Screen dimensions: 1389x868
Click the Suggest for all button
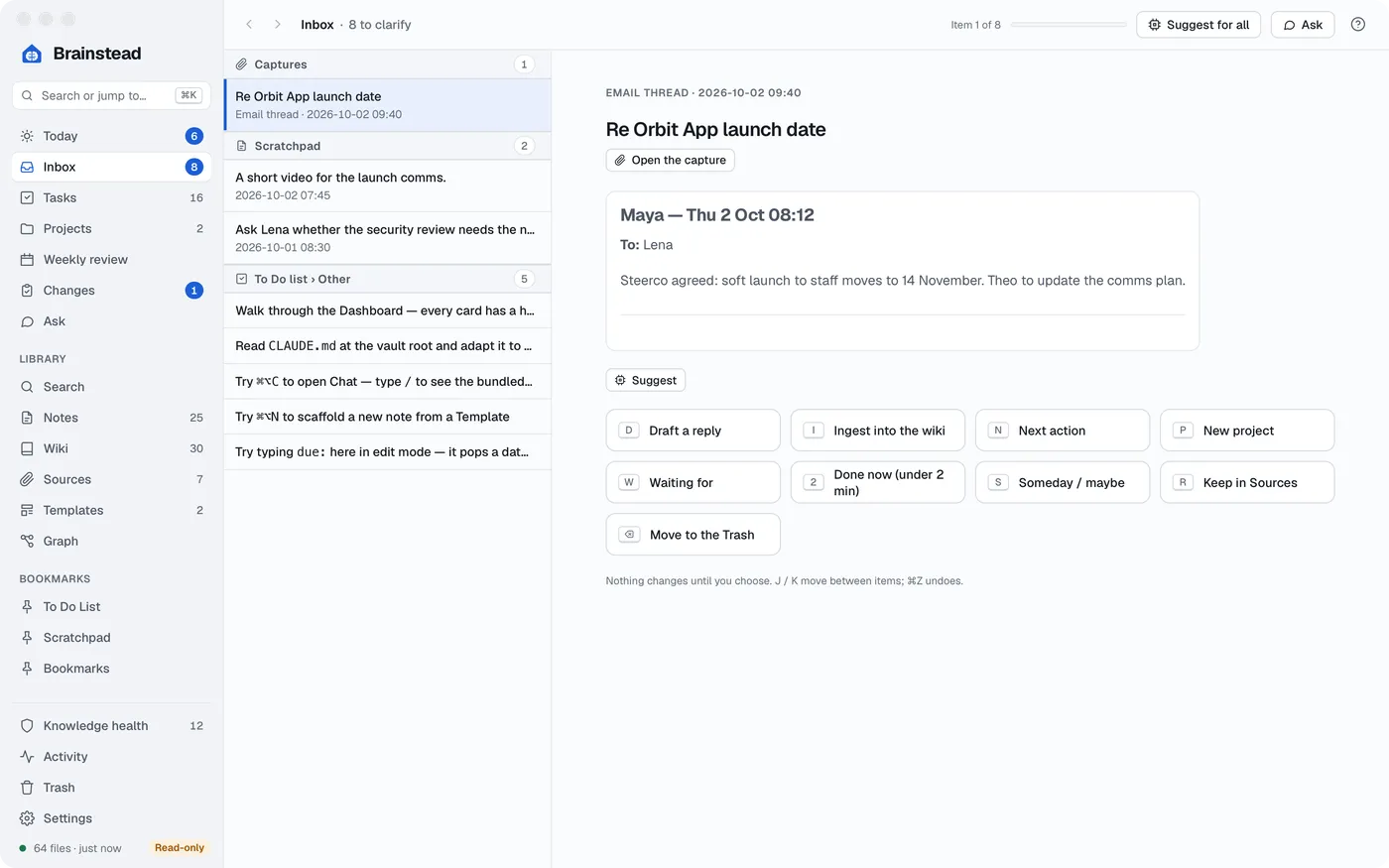coord(1199,25)
